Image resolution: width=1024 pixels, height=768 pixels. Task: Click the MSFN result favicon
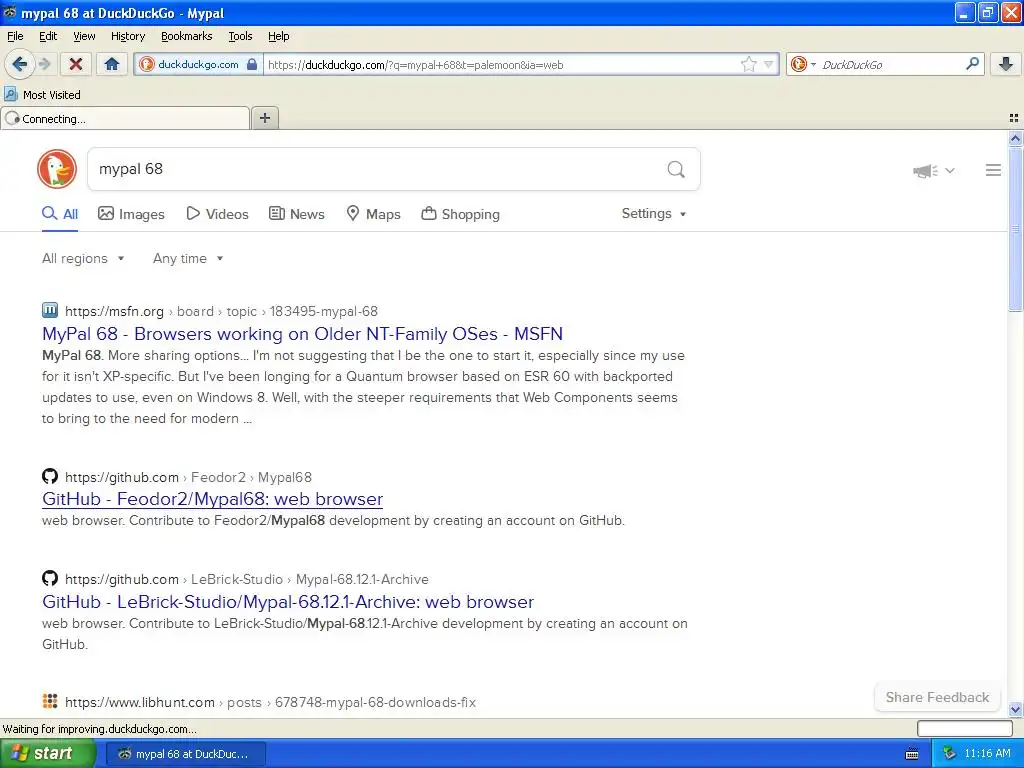pyautogui.click(x=50, y=310)
